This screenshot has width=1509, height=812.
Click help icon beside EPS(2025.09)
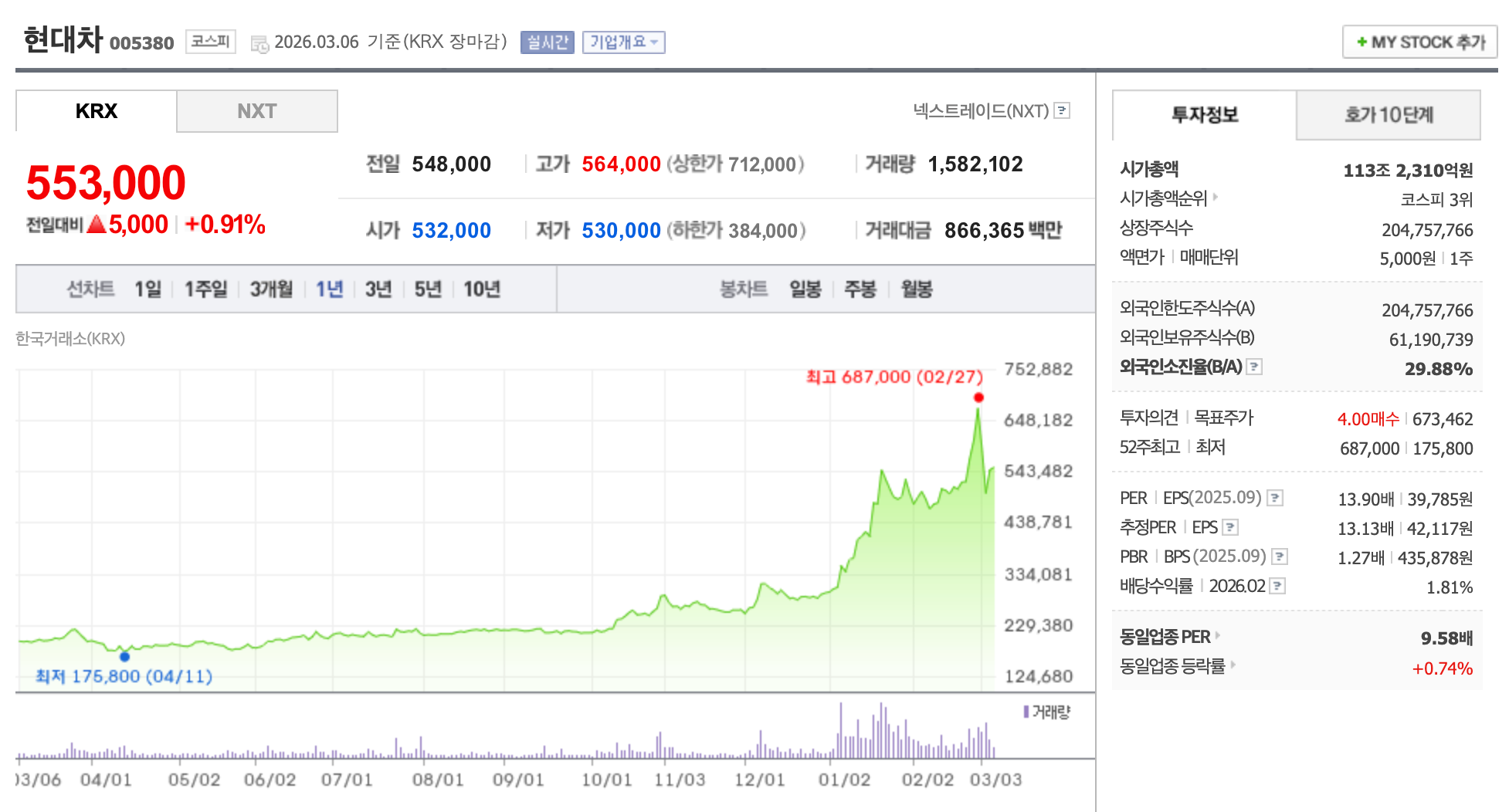(1276, 498)
